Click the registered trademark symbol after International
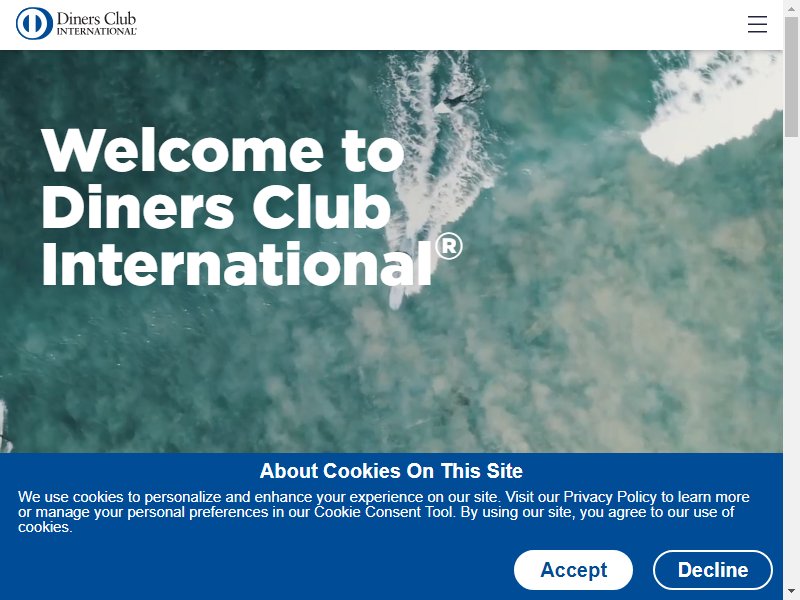 pos(449,247)
